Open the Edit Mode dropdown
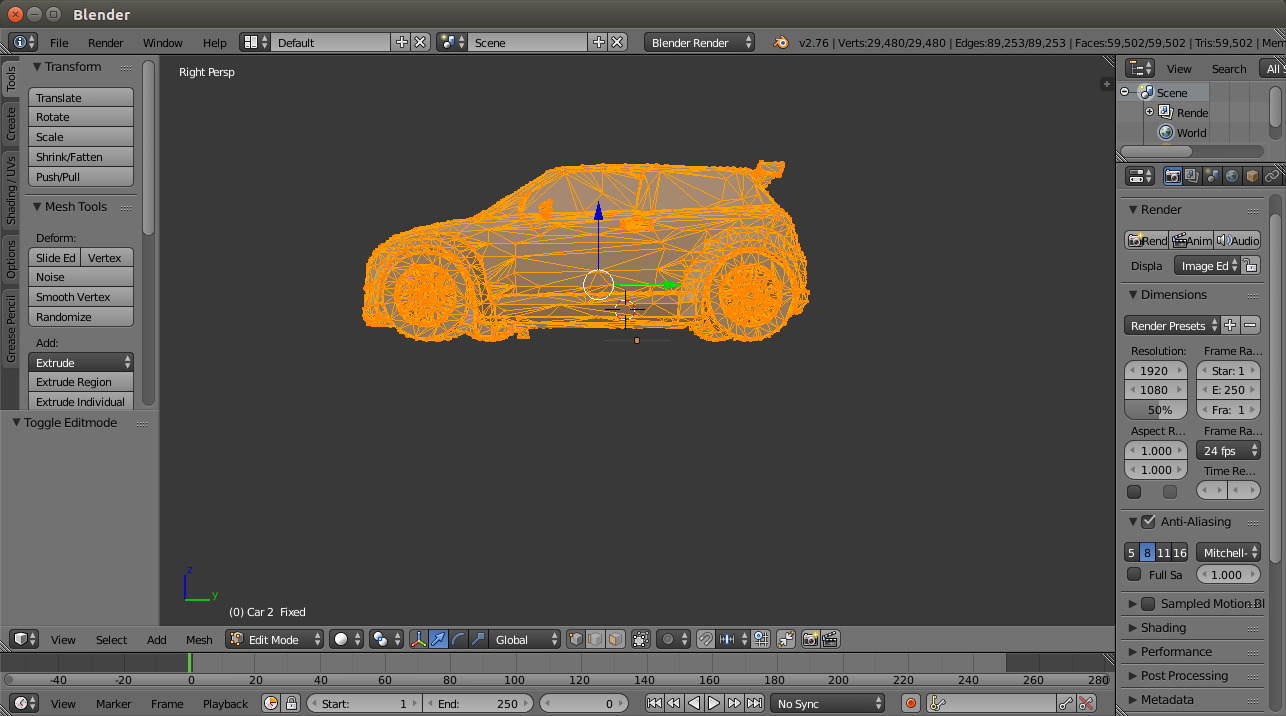This screenshot has width=1286, height=716. pos(275,639)
